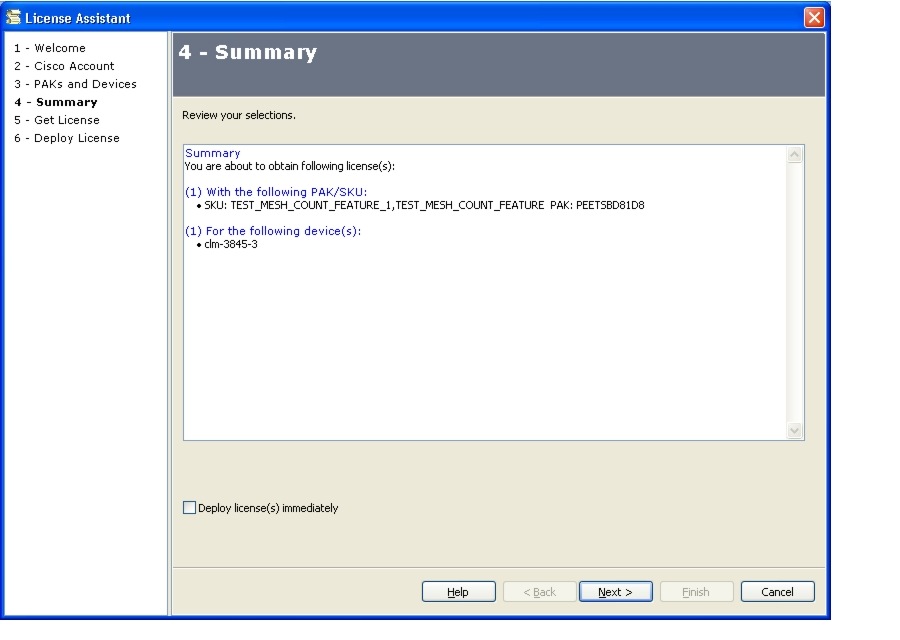Click the Back button
Viewport: 900px width, 640px height.
click(539, 591)
